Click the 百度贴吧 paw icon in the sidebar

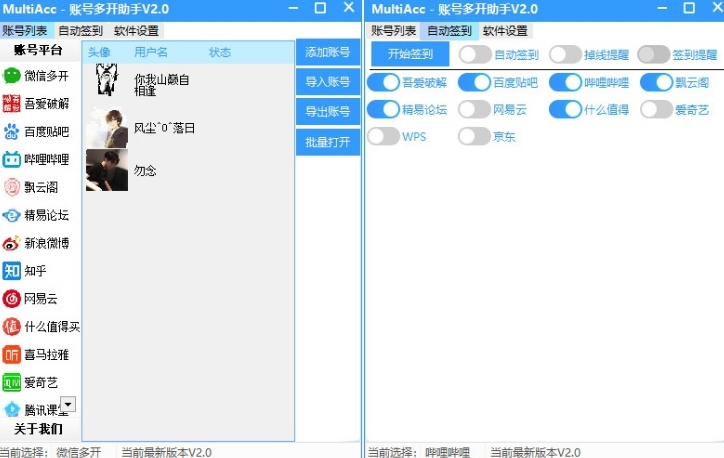pos(12,131)
